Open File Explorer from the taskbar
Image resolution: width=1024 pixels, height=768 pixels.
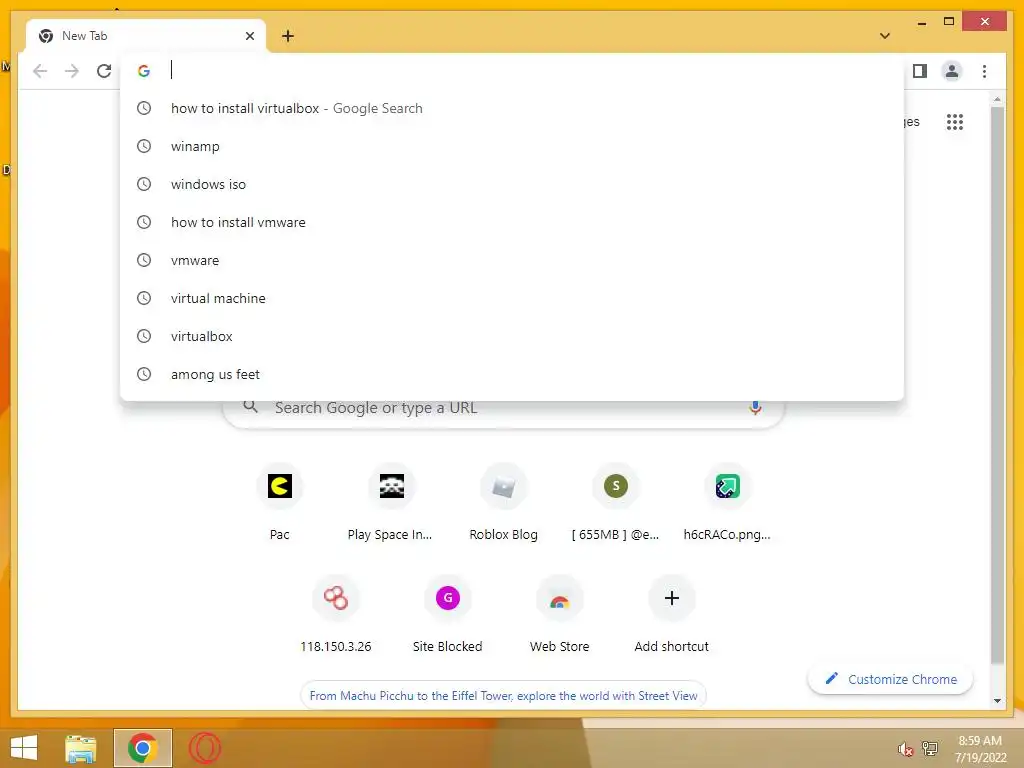click(x=81, y=748)
